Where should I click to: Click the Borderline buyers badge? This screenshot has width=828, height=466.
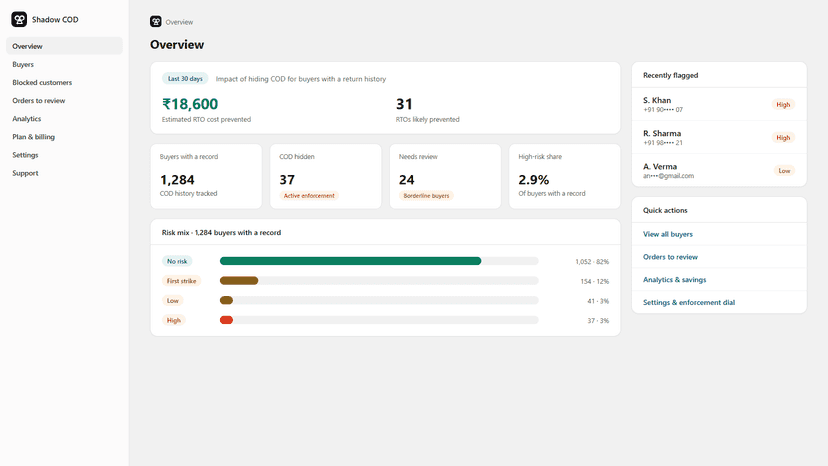coord(426,195)
